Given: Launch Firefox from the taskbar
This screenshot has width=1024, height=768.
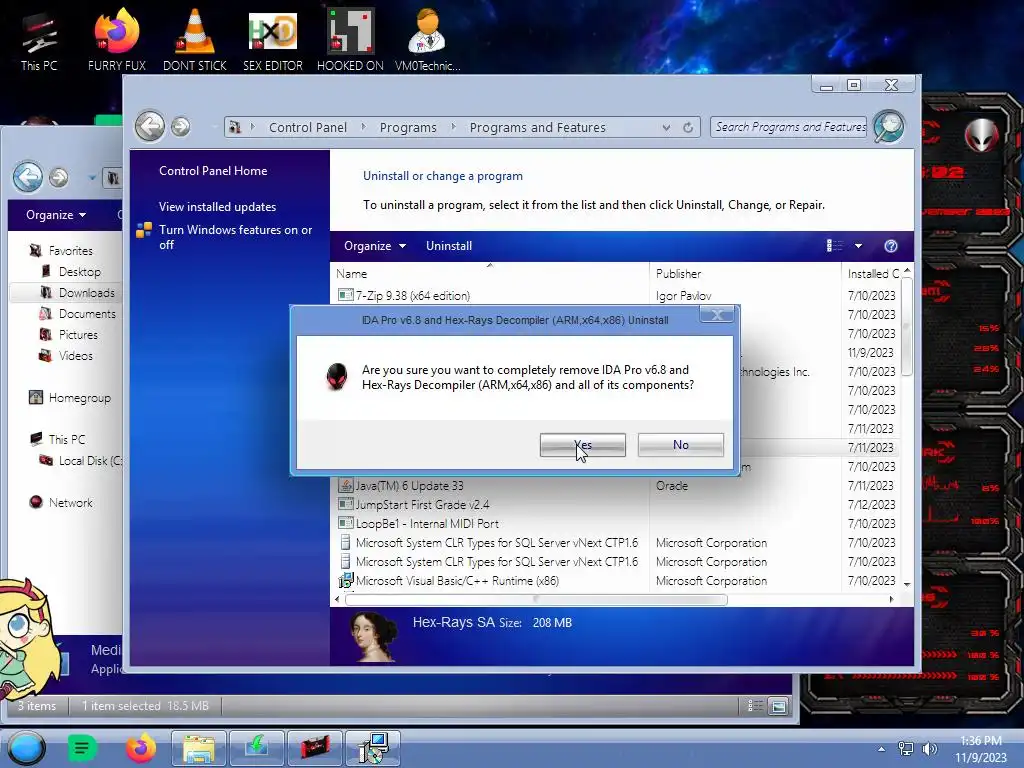Looking at the screenshot, I should click(140, 748).
